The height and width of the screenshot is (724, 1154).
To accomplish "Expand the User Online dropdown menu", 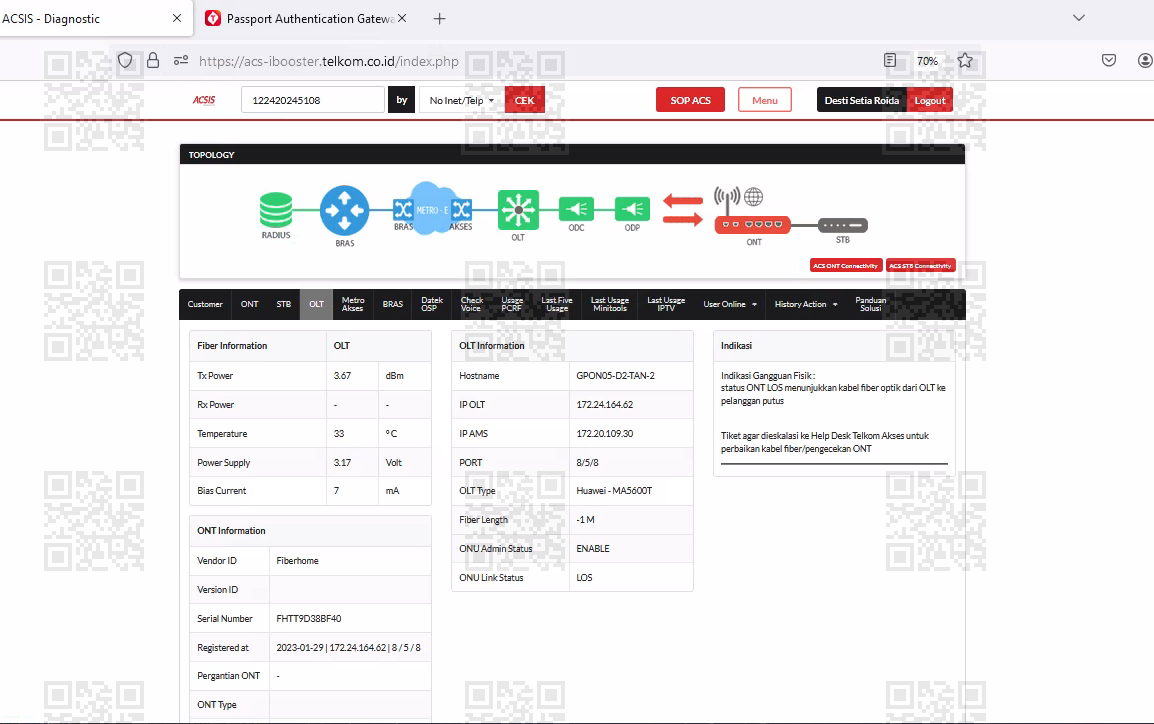I will coord(729,304).
